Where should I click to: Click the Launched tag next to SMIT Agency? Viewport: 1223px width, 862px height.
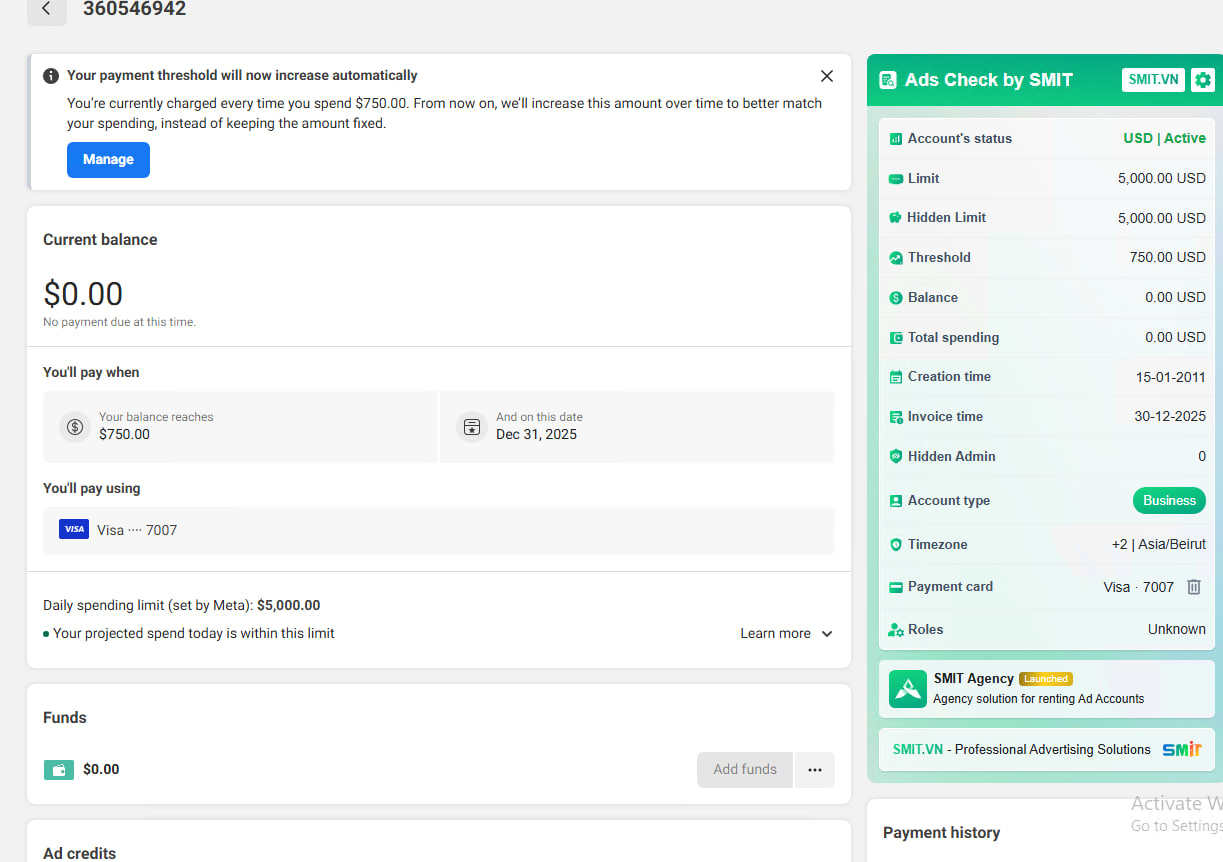1045,679
